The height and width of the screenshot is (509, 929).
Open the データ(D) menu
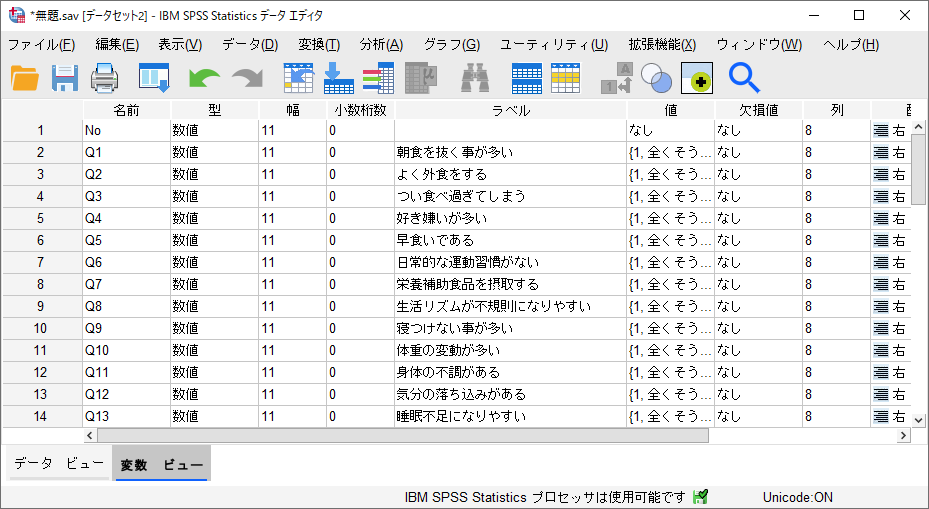[250, 44]
